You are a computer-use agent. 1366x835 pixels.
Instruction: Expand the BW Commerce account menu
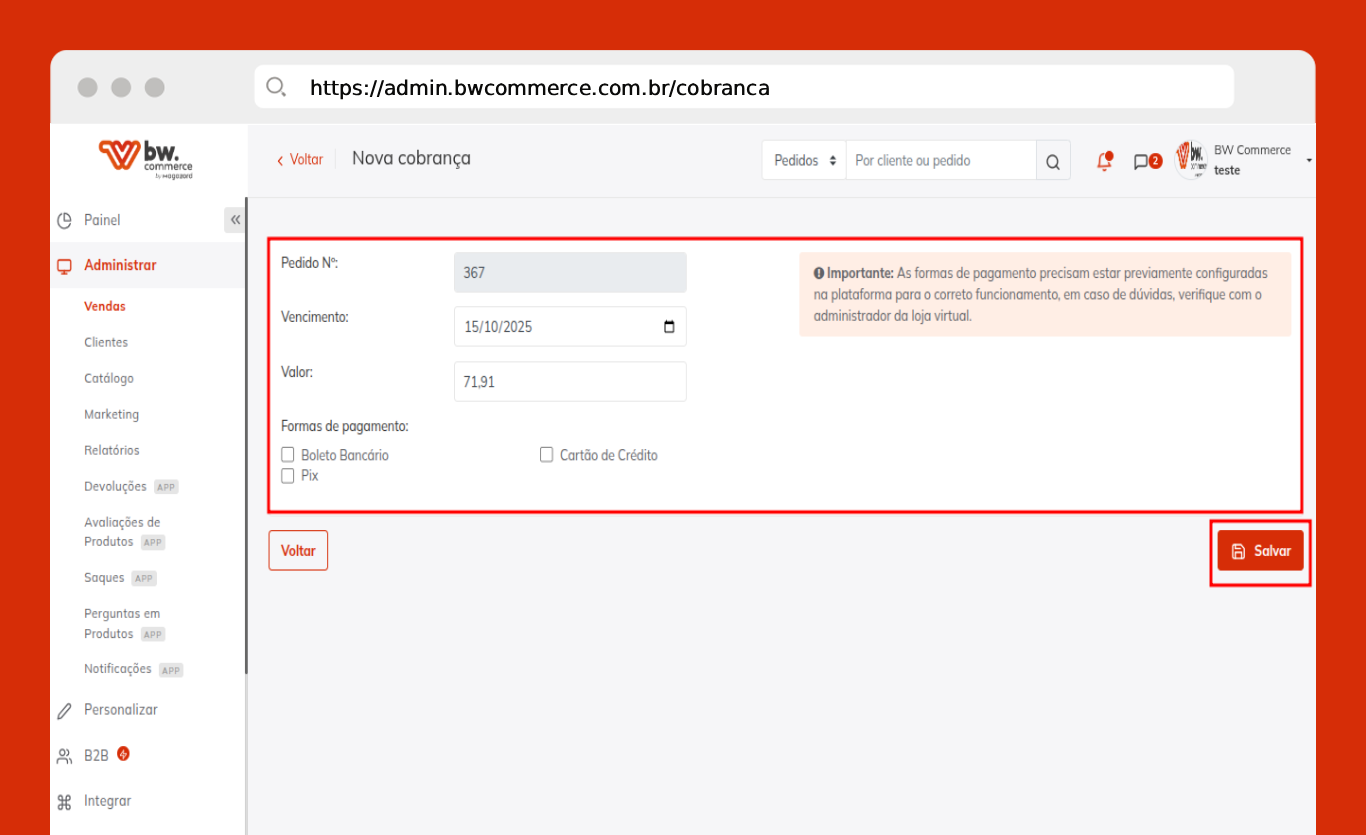[x=1308, y=160]
